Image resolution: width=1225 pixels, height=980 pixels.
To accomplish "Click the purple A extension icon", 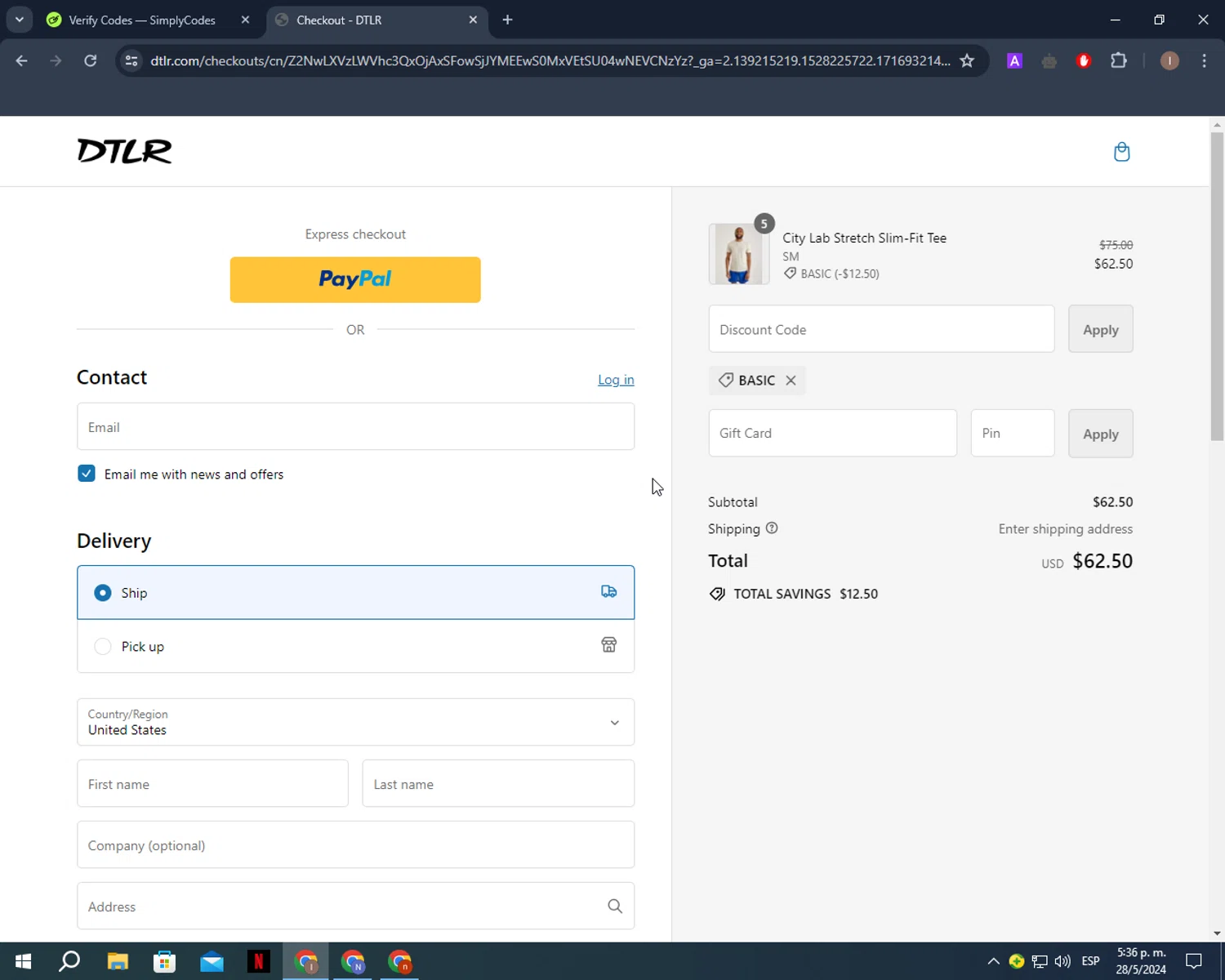I will pos(1014,60).
